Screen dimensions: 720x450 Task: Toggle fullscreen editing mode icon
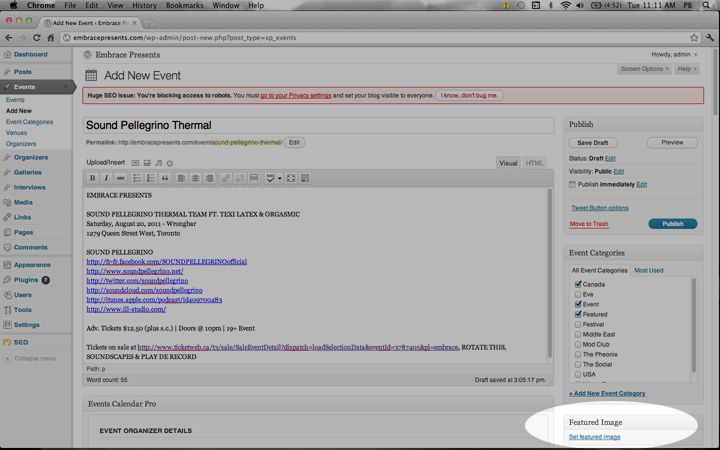click(291, 178)
